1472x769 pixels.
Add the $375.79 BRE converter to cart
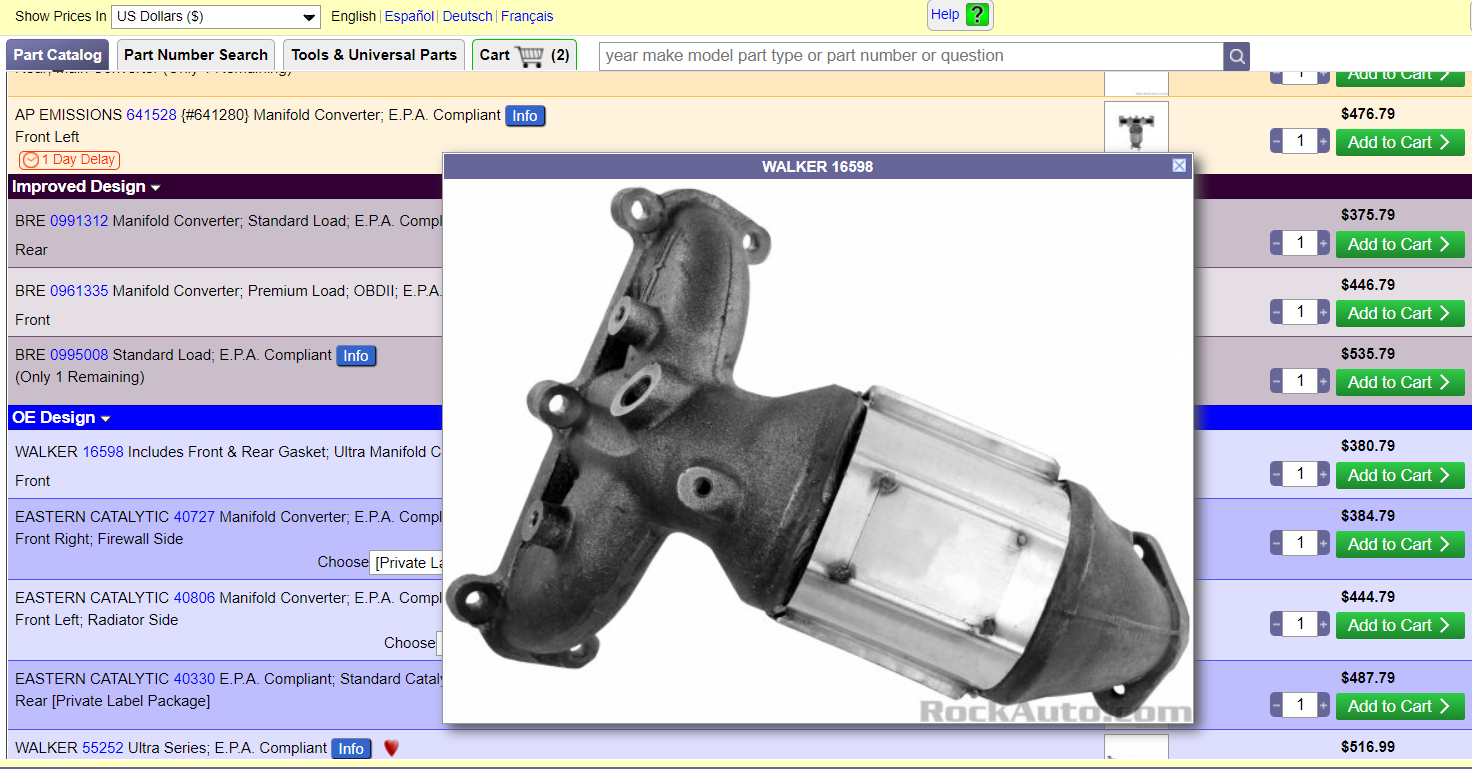[x=1400, y=244]
